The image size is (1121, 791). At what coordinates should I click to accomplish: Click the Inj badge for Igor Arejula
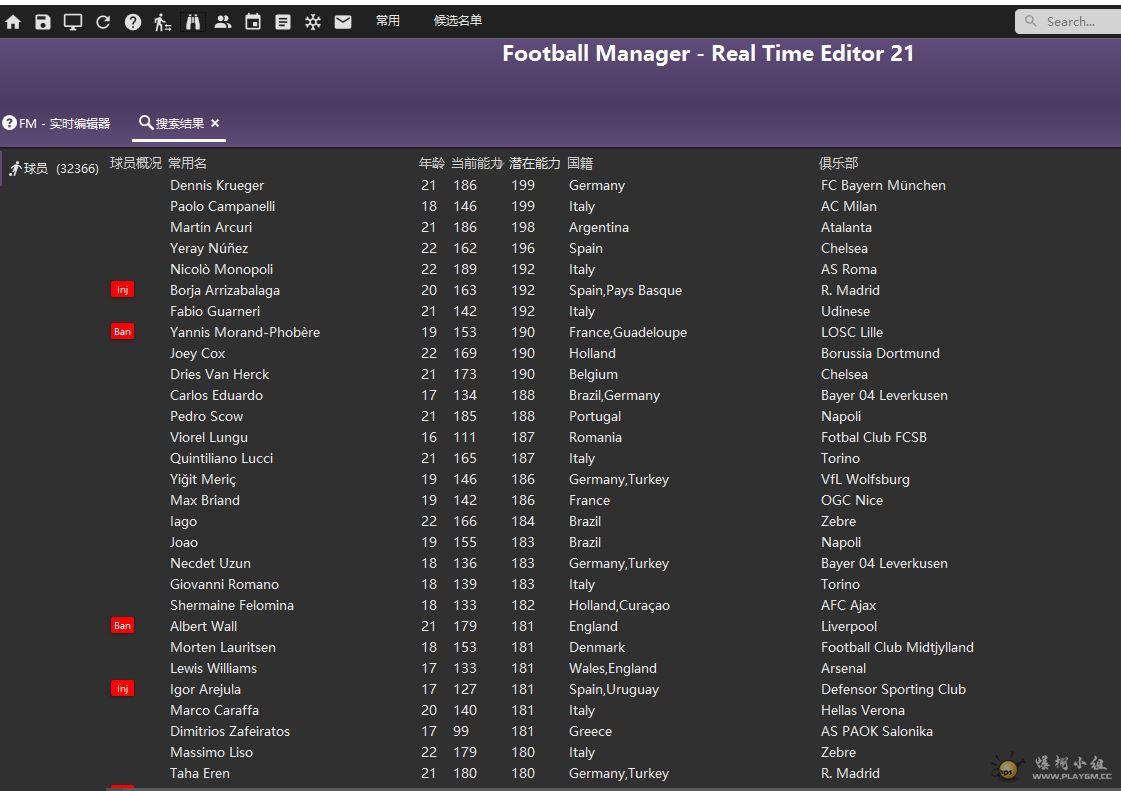(122, 689)
